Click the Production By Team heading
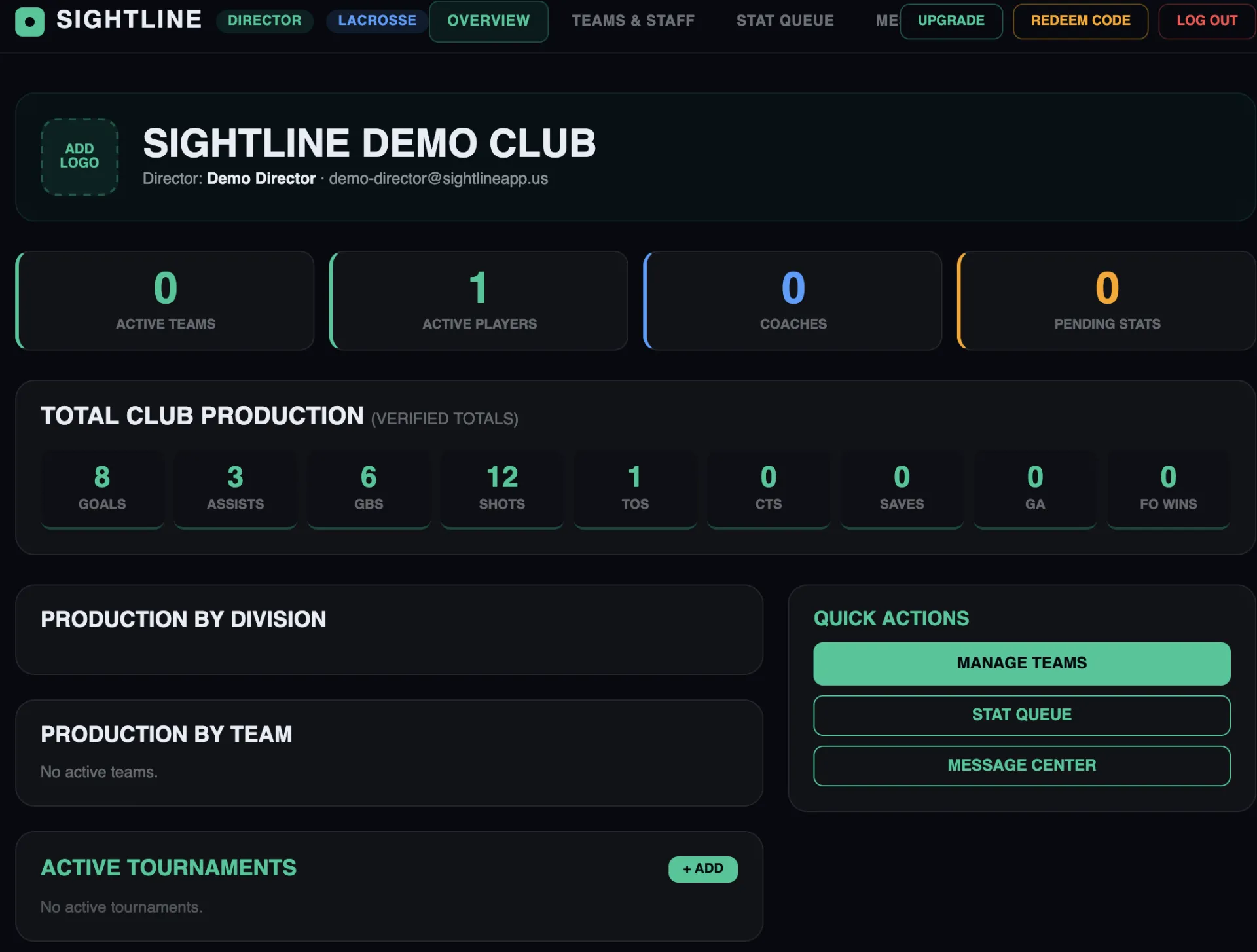Screen dimensions: 1257x952 (166, 735)
